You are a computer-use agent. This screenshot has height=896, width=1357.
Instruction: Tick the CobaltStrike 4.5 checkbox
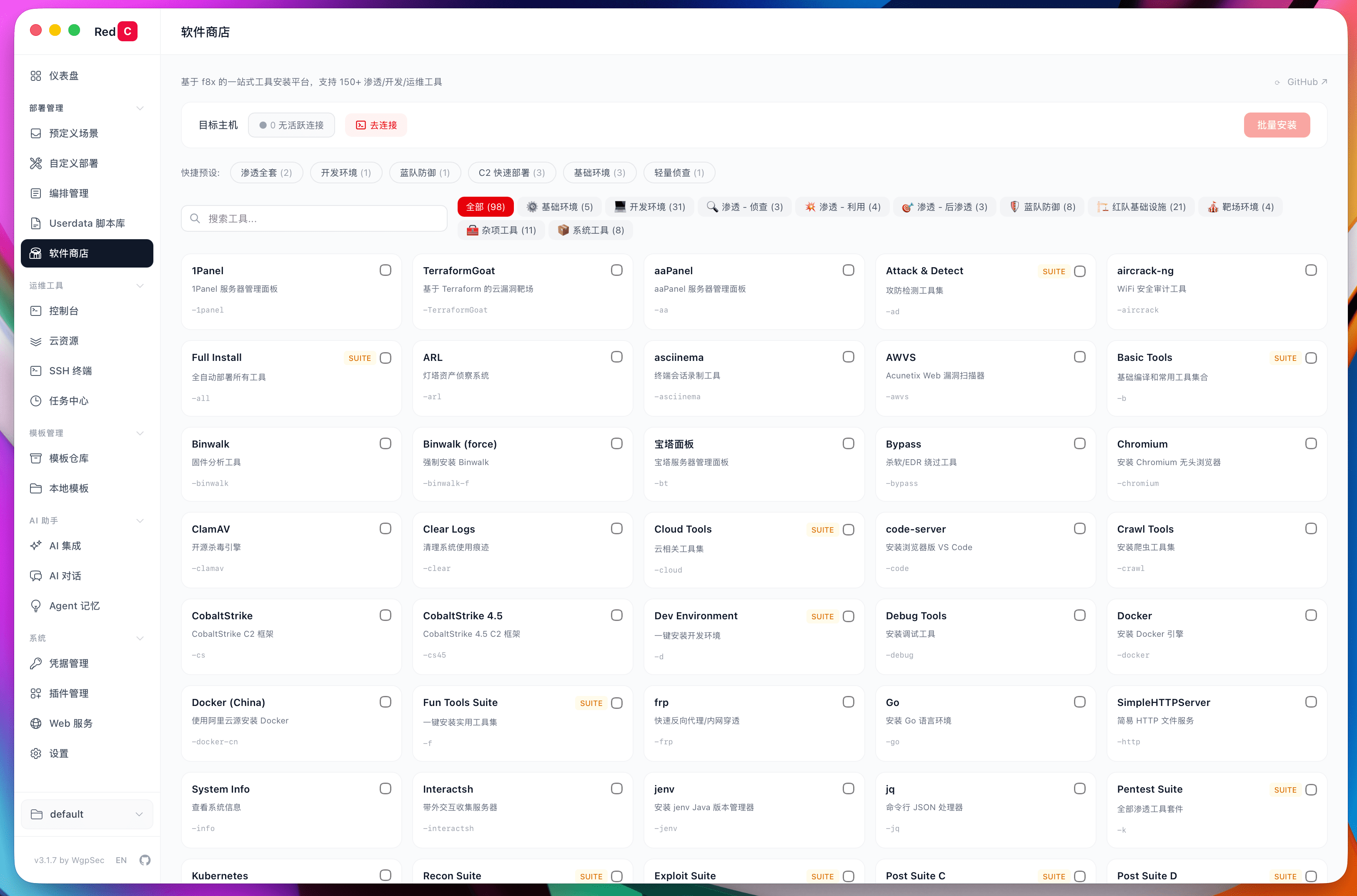(616, 616)
